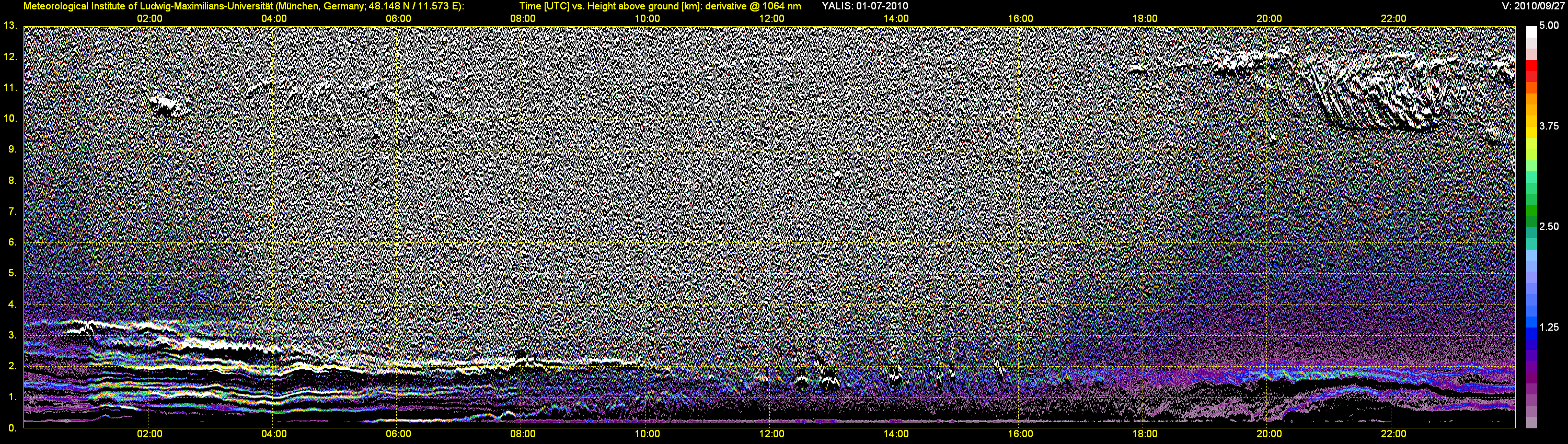Click the 1.25 value on color scale
1568x444 pixels.
(x=1549, y=327)
